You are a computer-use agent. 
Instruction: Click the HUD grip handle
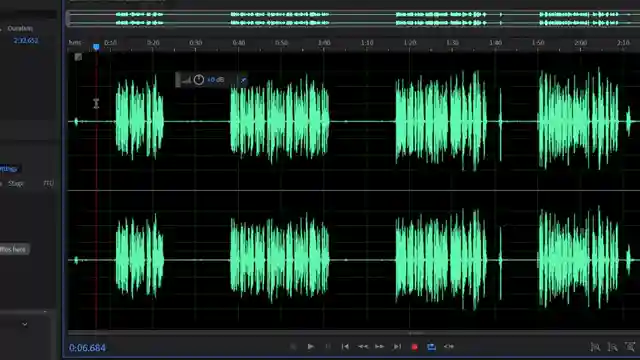pyautogui.click(x=178, y=80)
